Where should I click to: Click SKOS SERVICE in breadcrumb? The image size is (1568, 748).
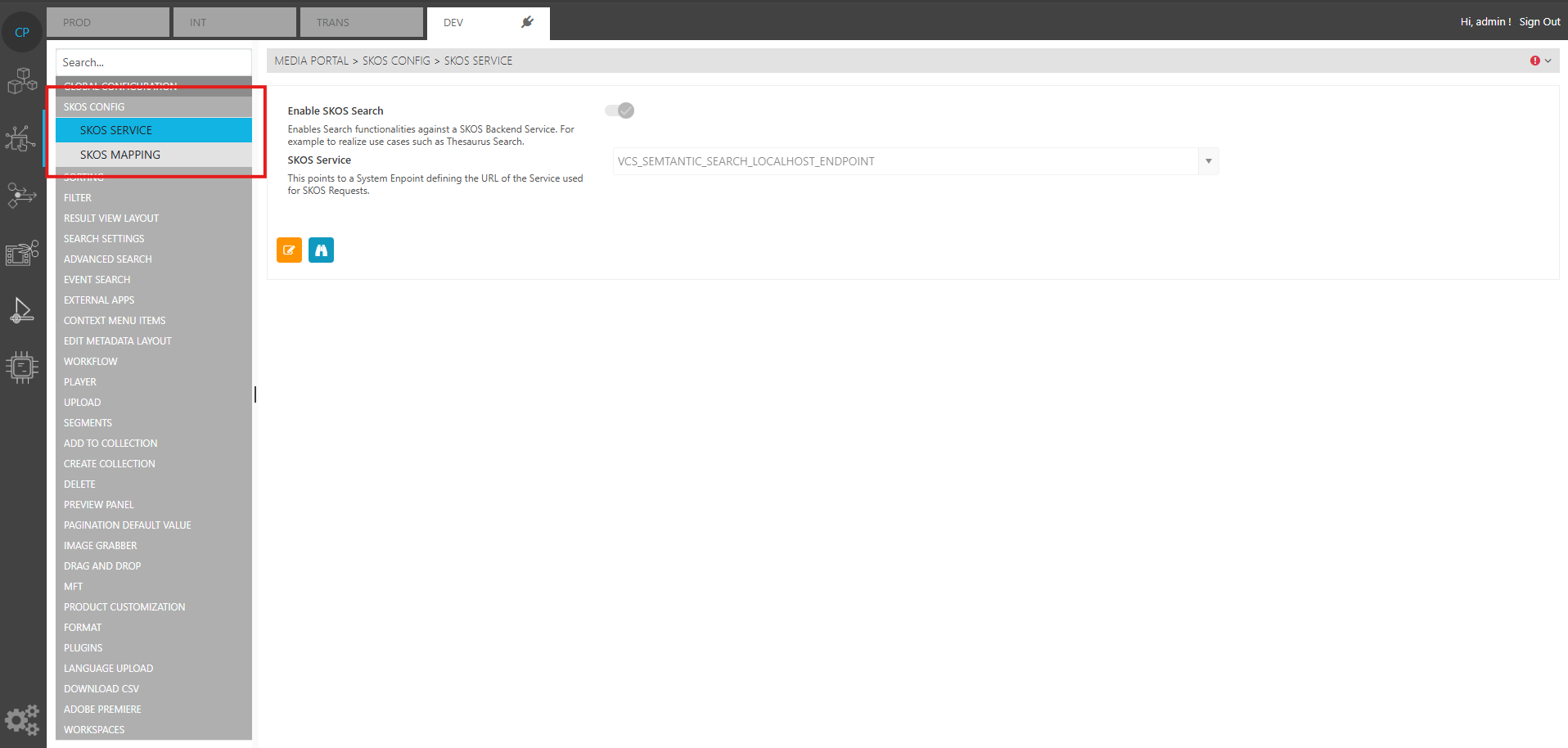tap(478, 61)
